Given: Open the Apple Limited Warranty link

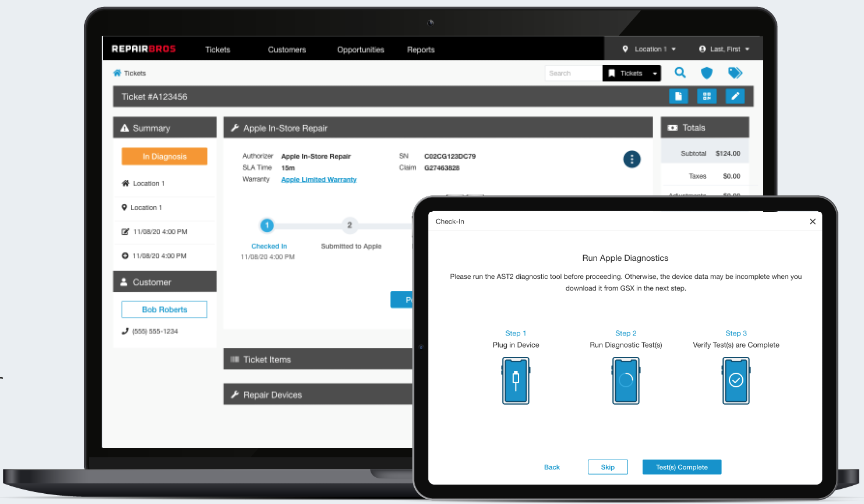Looking at the screenshot, I should 318,180.
